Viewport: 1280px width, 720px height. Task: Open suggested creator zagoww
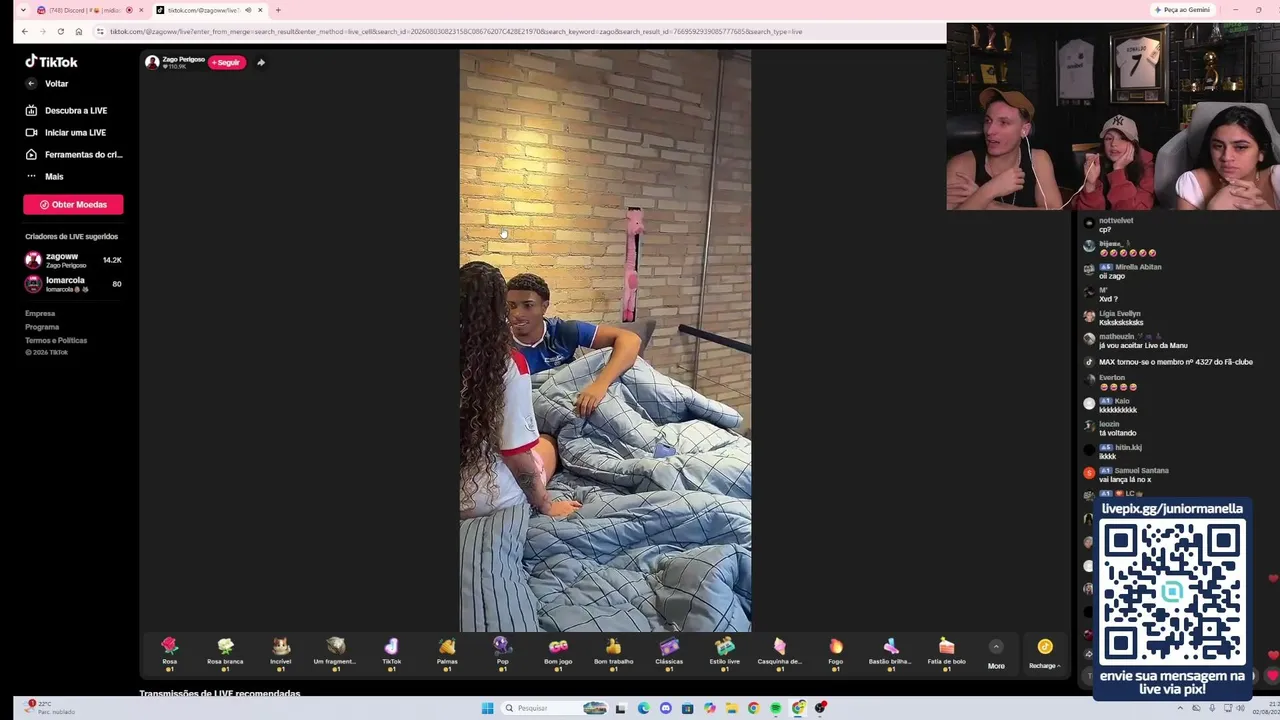point(73,260)
